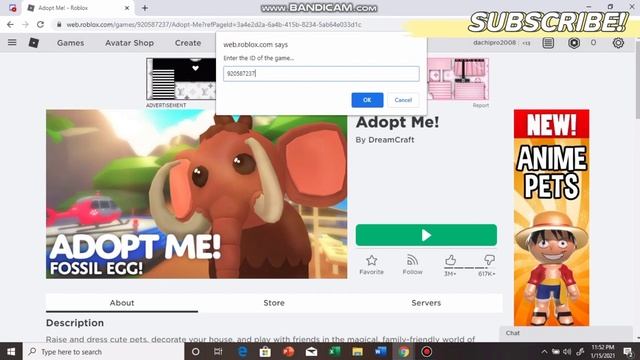Click the Favorite star icon
The height and width of the screenshot is (360, 640).
pos(371,260)
